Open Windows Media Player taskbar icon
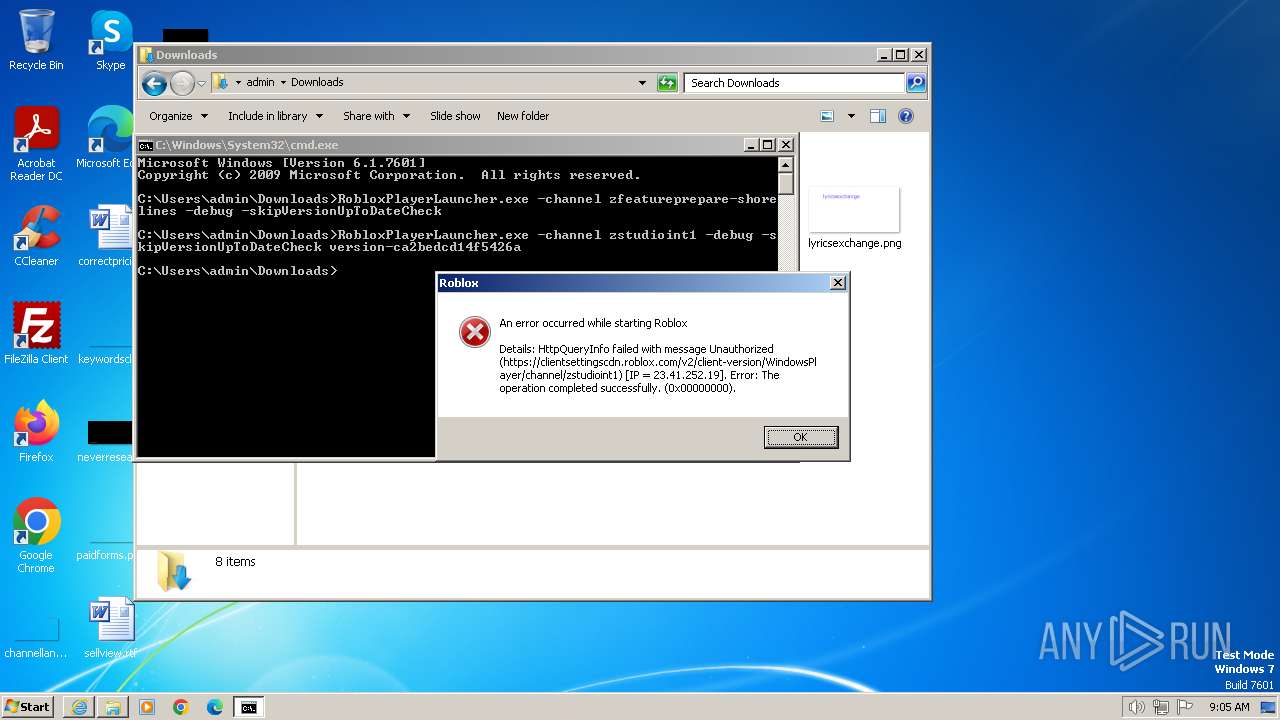This screenshot has height=720, width=1280. click(147, 707)
